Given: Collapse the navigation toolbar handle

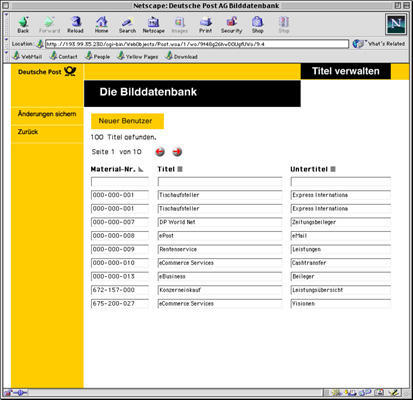Looking at the screenshot, I should coord(7,25).
